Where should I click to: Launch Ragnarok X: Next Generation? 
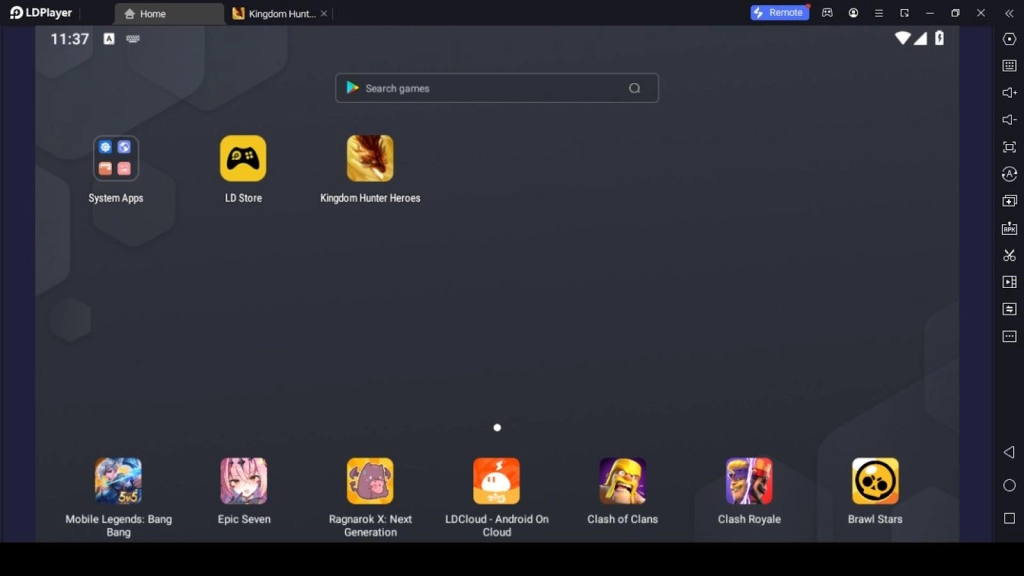click(370, 481)
